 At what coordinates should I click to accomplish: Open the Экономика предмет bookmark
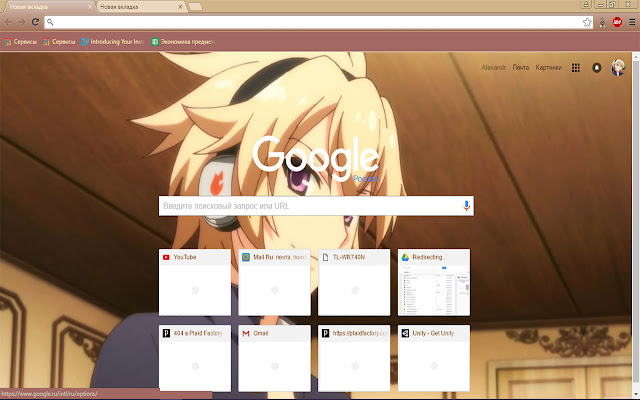(x=183, y=42)
